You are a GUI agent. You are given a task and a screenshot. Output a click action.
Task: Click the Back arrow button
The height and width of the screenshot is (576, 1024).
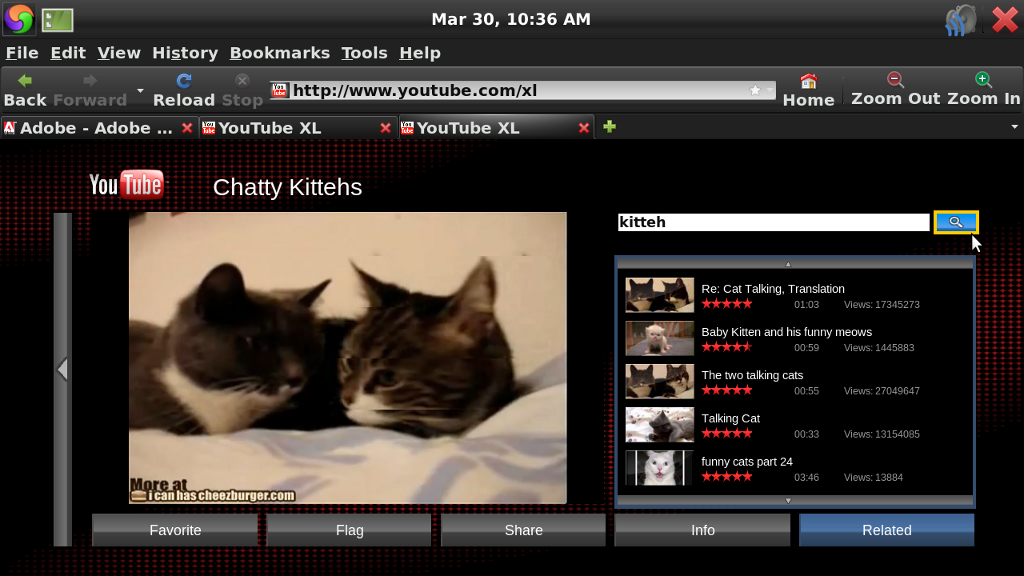pyautogui.click(x=25, y=89)
